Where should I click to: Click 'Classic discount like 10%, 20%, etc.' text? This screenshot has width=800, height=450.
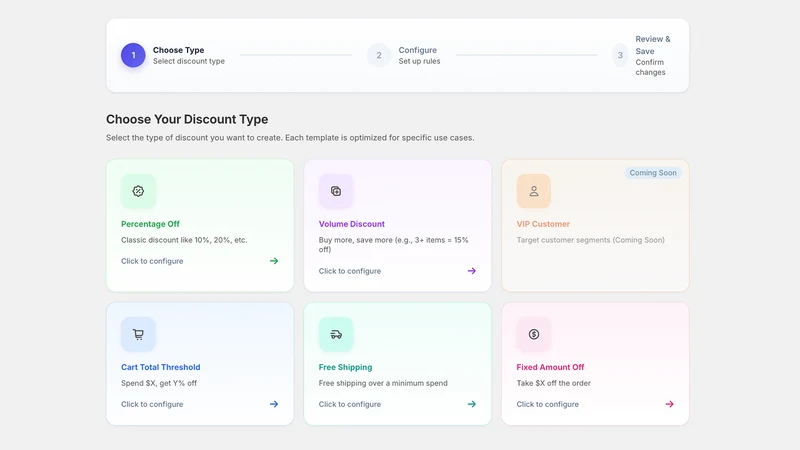(184, 240)
